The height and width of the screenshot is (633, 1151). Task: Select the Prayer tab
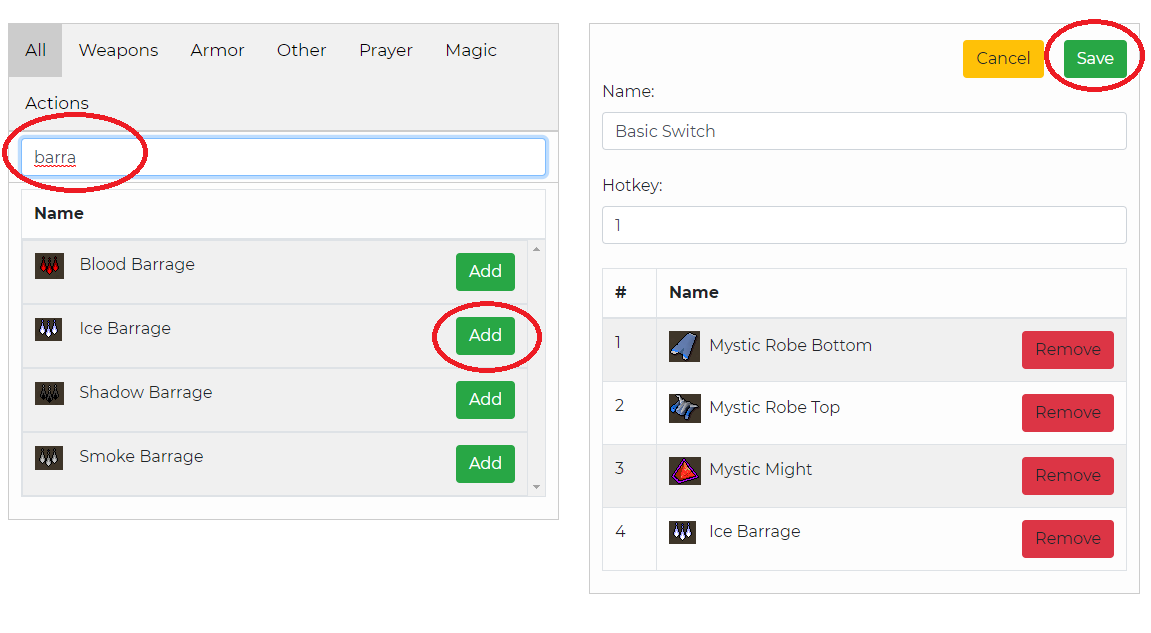click(385, 50)
